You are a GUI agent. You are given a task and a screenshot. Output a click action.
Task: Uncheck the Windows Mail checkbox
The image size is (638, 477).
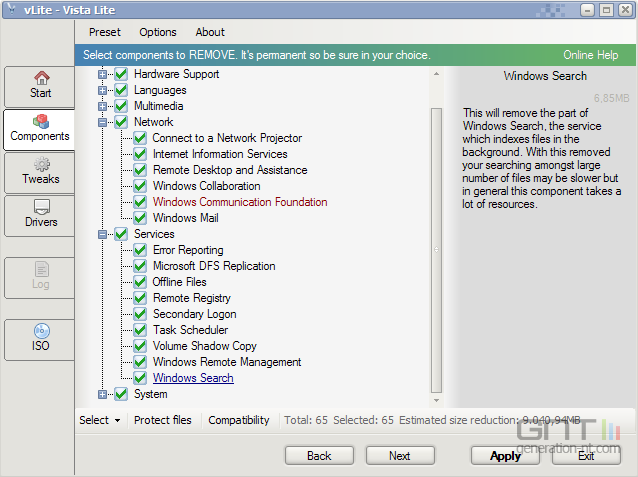click(140, 218)
